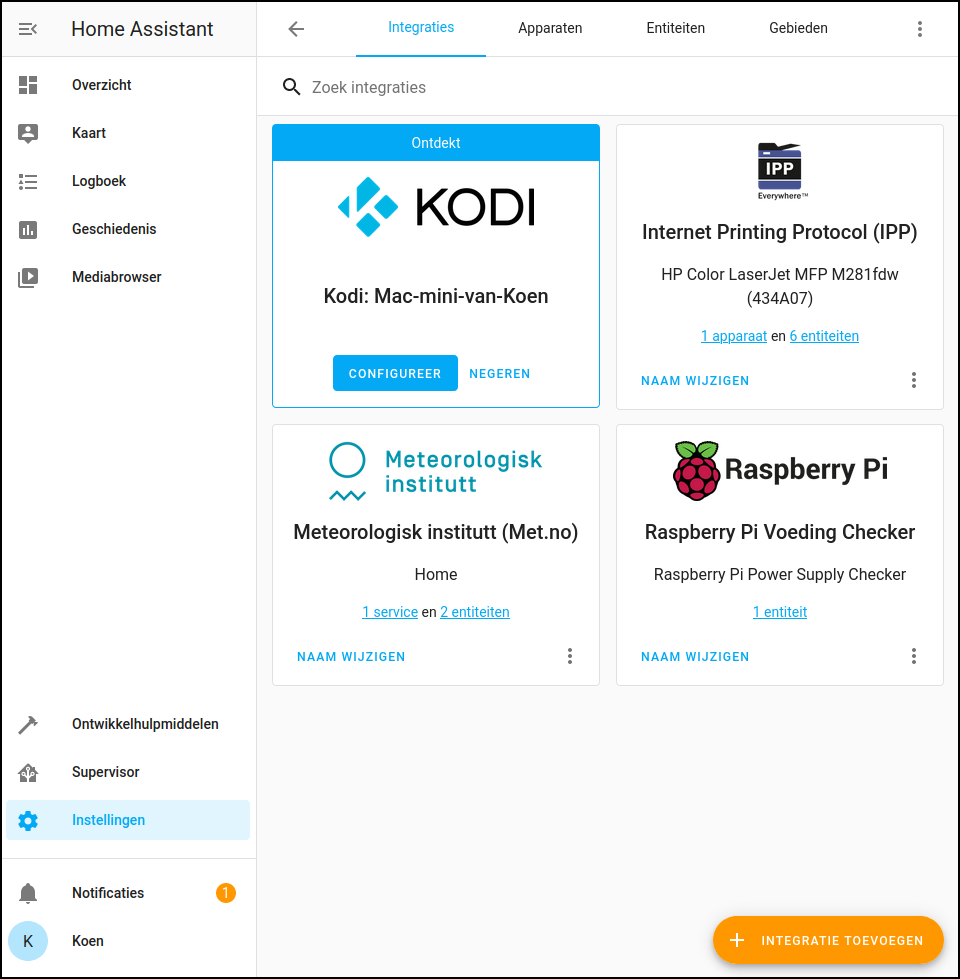Rename the Met.no integration
This screenshot has height=979, width=960.
click(x=351, y=657)
